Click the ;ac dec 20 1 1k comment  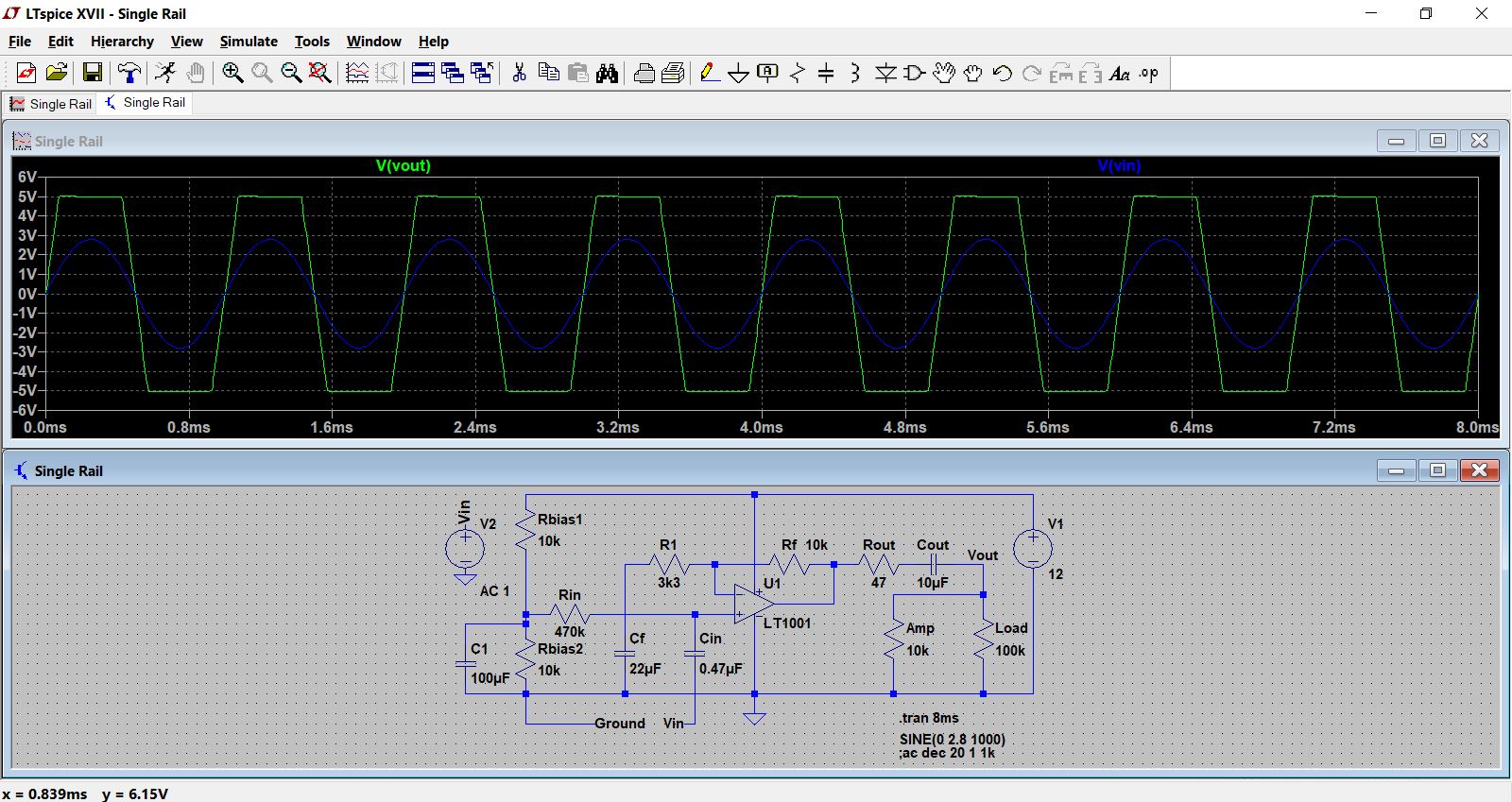947,753
